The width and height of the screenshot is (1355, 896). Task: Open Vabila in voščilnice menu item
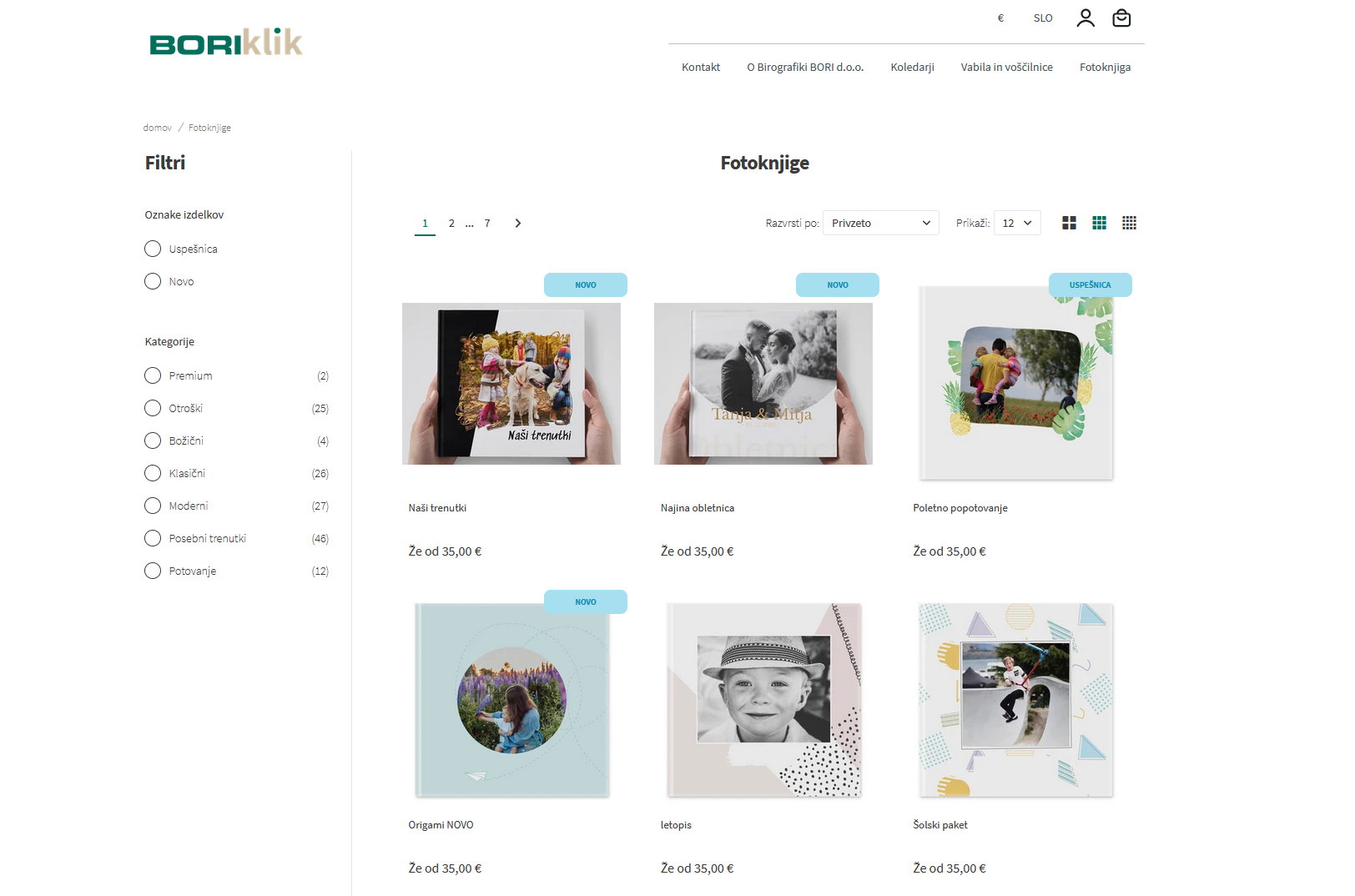click(1006, 67)
